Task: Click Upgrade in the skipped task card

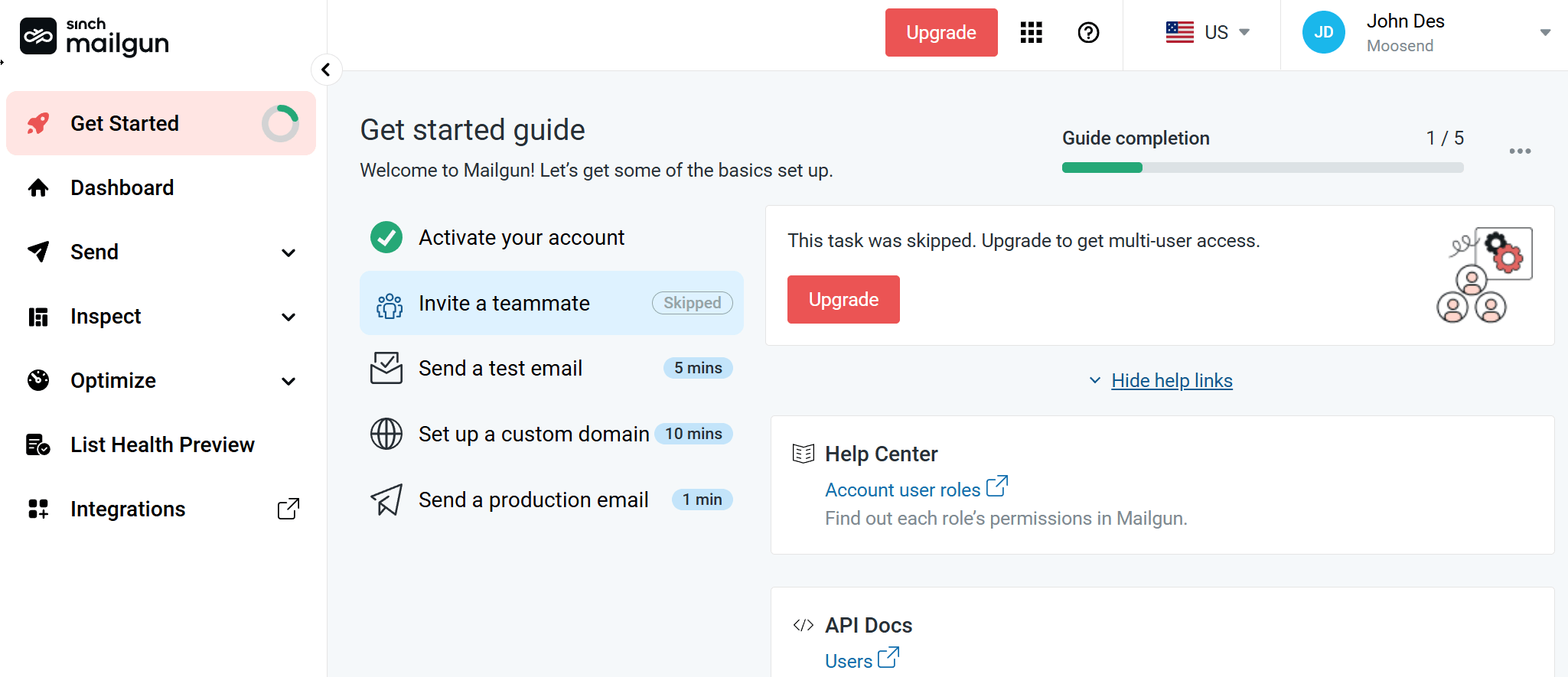Action: (x=843, y=299)
